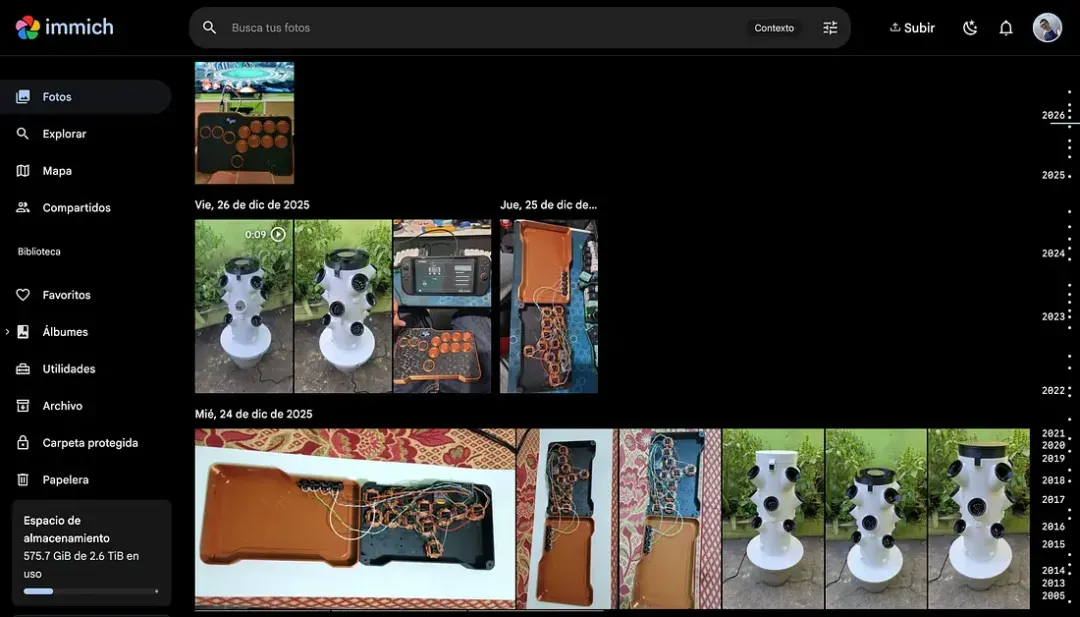Click the Subir upload button
The height and width of the screenshot is (617, 1080).
(912, 28)
